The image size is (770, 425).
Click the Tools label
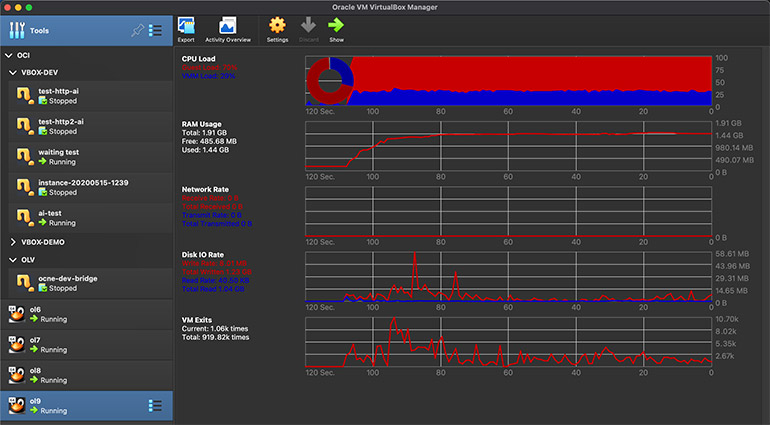pos(39,30)
